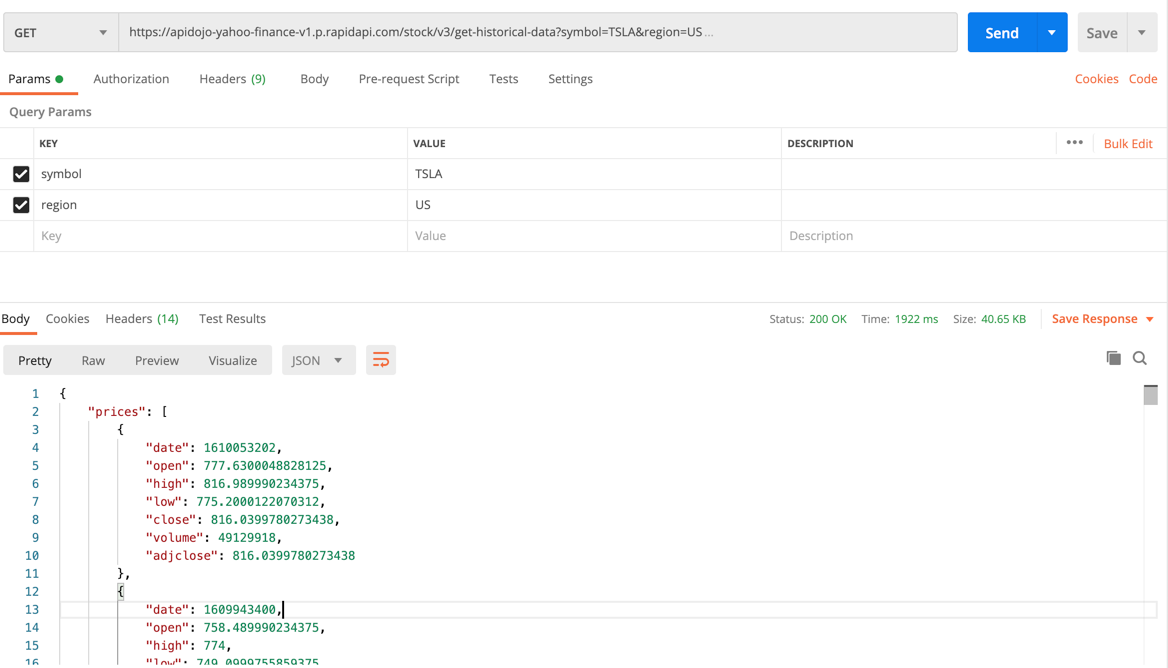
Task: Click the region key cell
Action: (220, 205)
